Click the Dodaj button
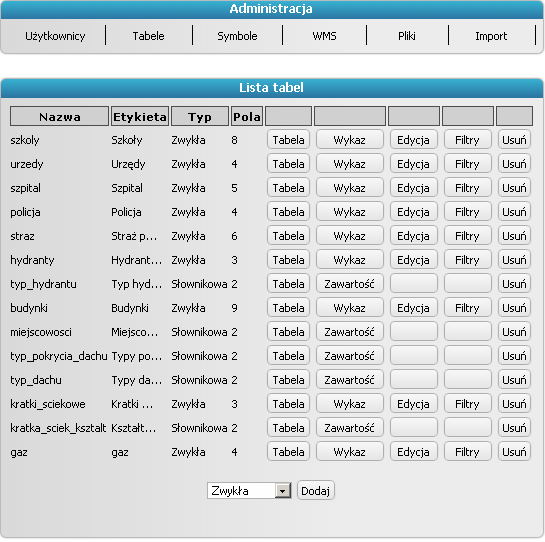Screen dimensions: 545x542 [x=316, y=491]
